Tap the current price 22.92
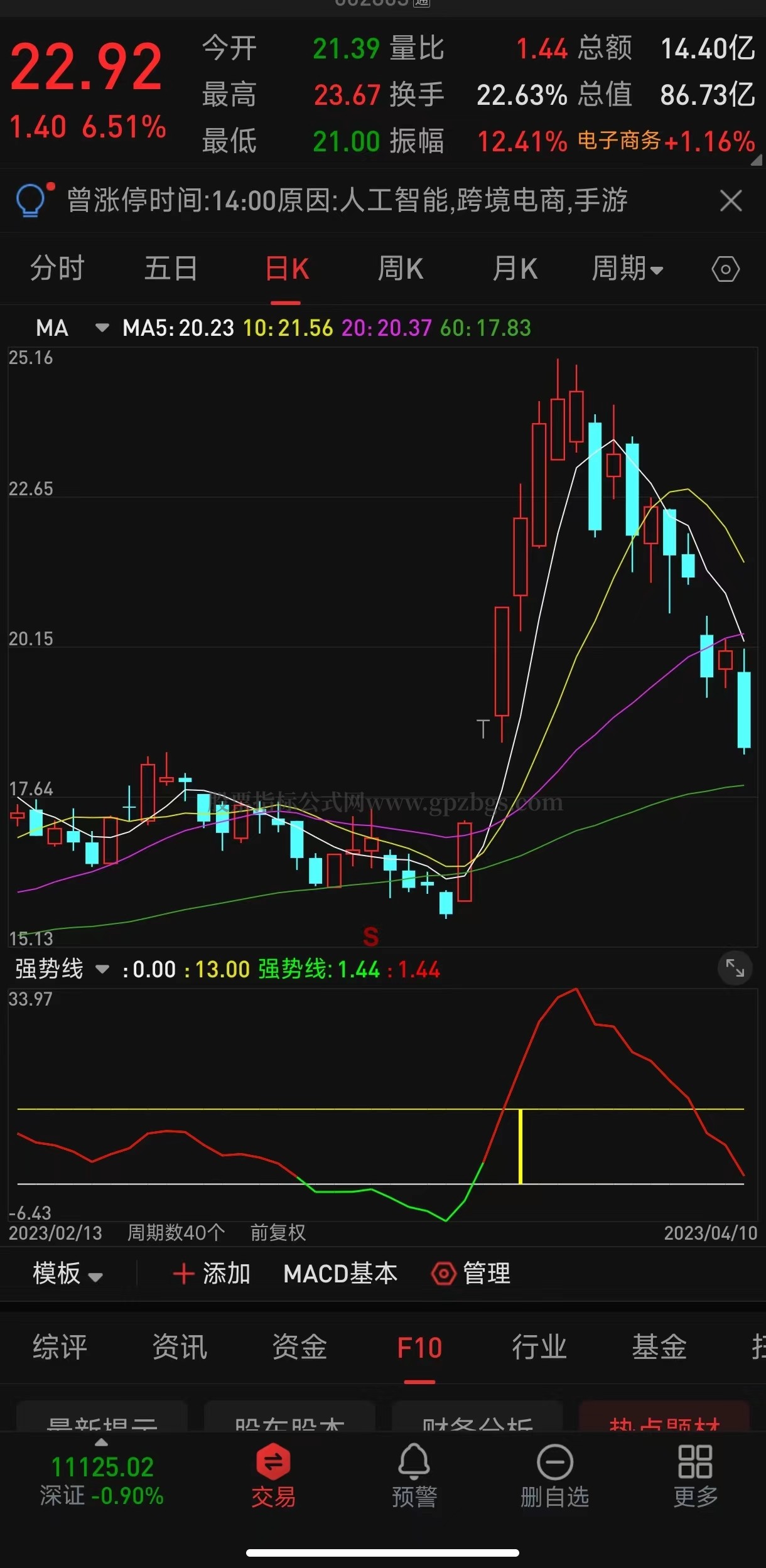766x1568 pixels. [86, 67]
